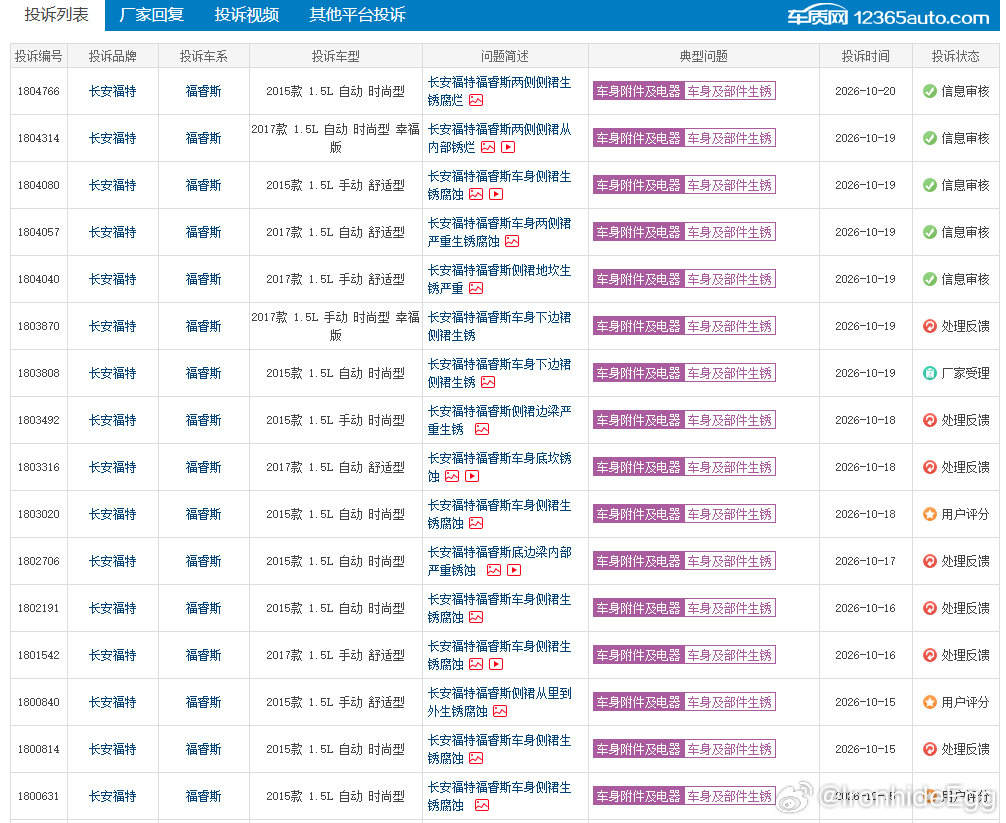Click the 车身附件及电器 tag in row 1804080
This screenshot has height=823, width=1006.
638,185
